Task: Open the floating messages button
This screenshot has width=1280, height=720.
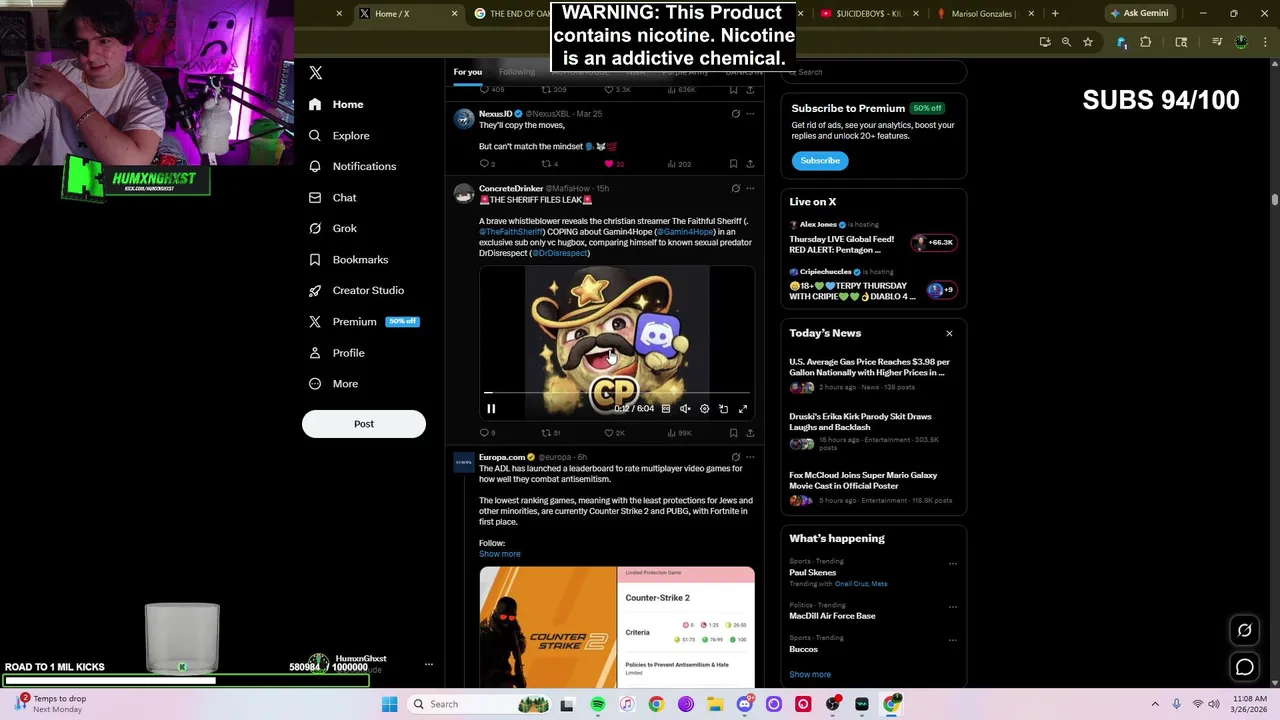Action: (1244, 667)
